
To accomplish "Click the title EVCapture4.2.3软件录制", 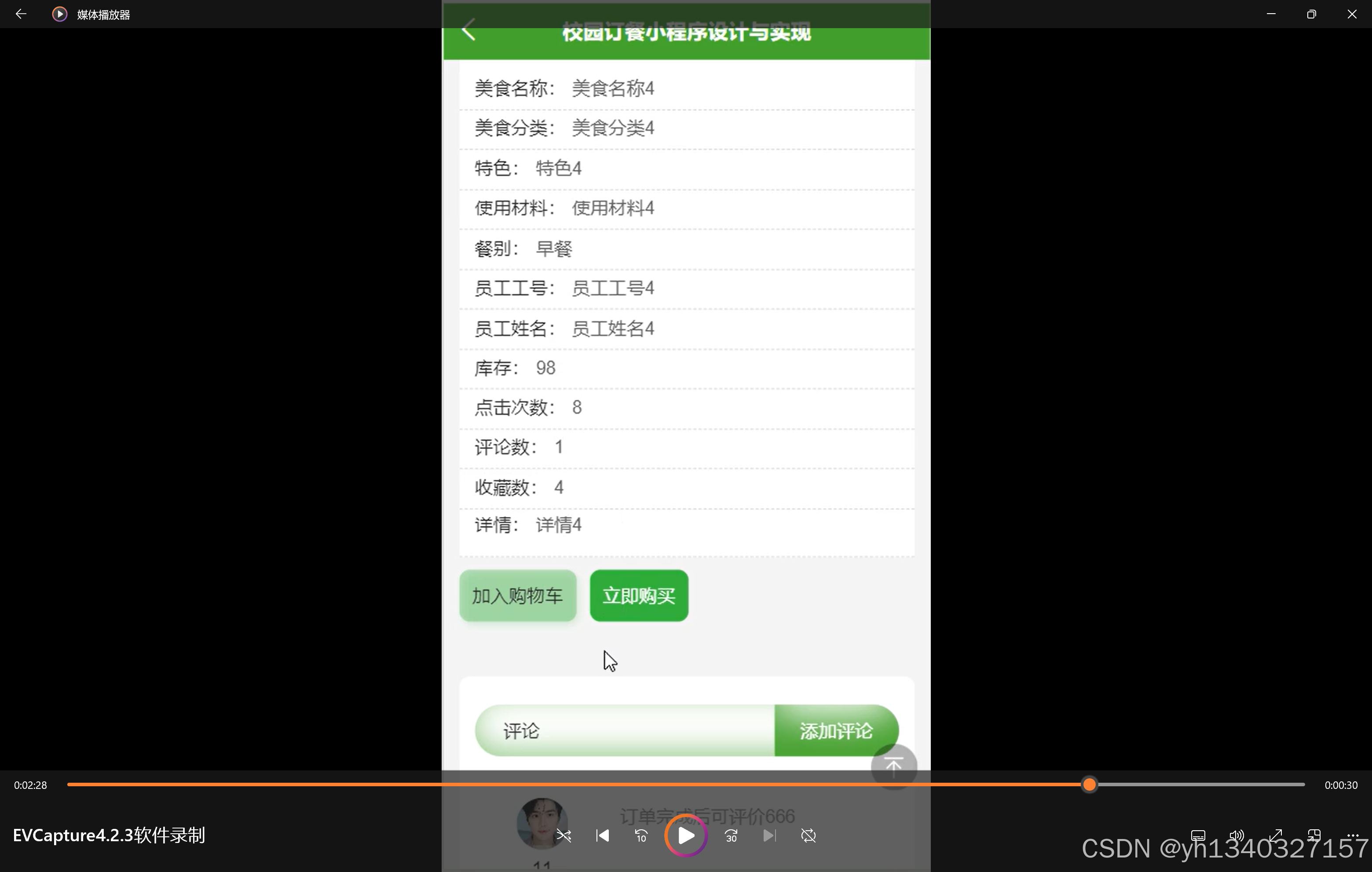I will click(x=109, y=836).
